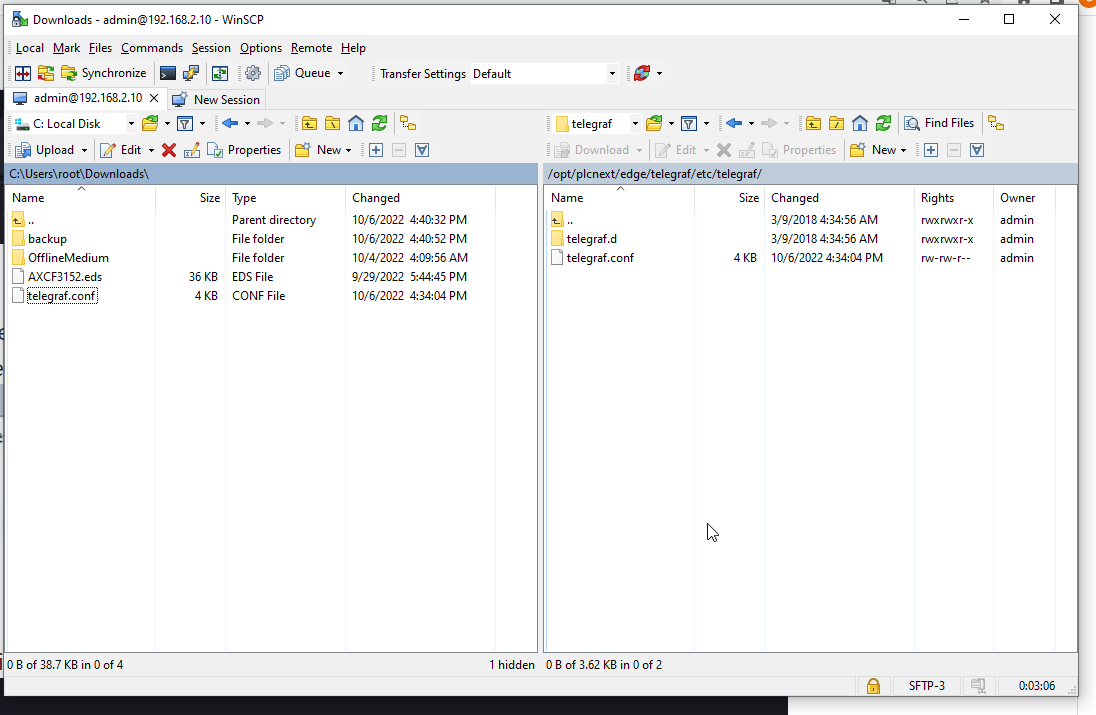The height and width of the screenshot is (715, 1096).
Task: Click the session lock icon in status bar
Action: click(x=873, y=686)
